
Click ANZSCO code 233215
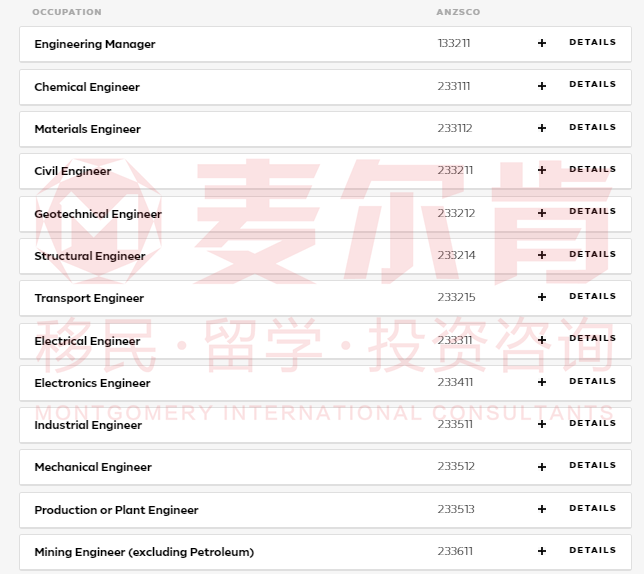point(456,297)
